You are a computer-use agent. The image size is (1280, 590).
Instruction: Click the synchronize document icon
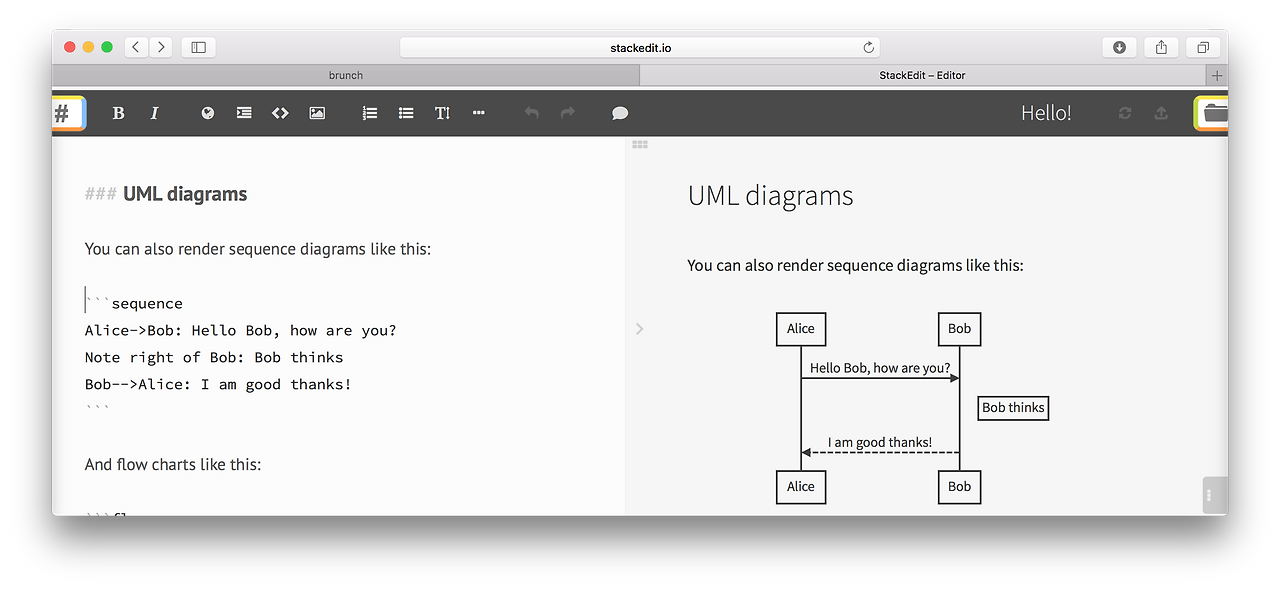tap(1125, 113)
